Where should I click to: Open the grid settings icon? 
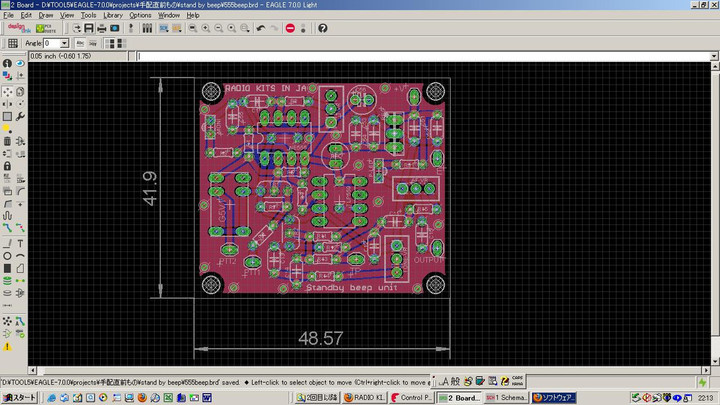coord(12,44)
